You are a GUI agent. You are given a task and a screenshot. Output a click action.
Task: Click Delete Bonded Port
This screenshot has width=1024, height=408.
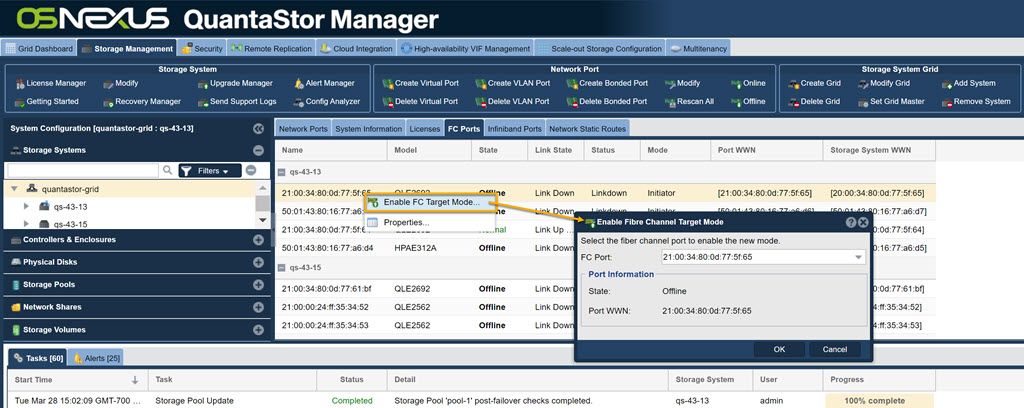[x=607, y=102]
